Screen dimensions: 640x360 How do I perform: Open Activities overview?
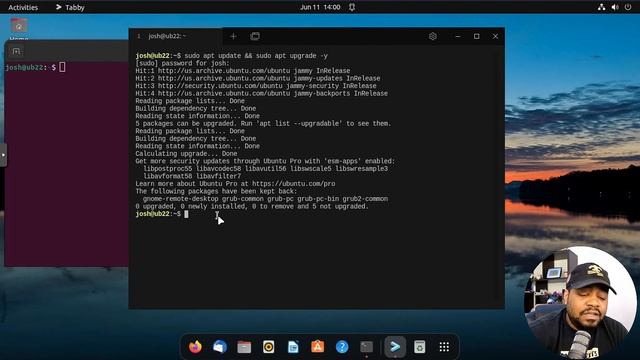[x=23, y=7]
